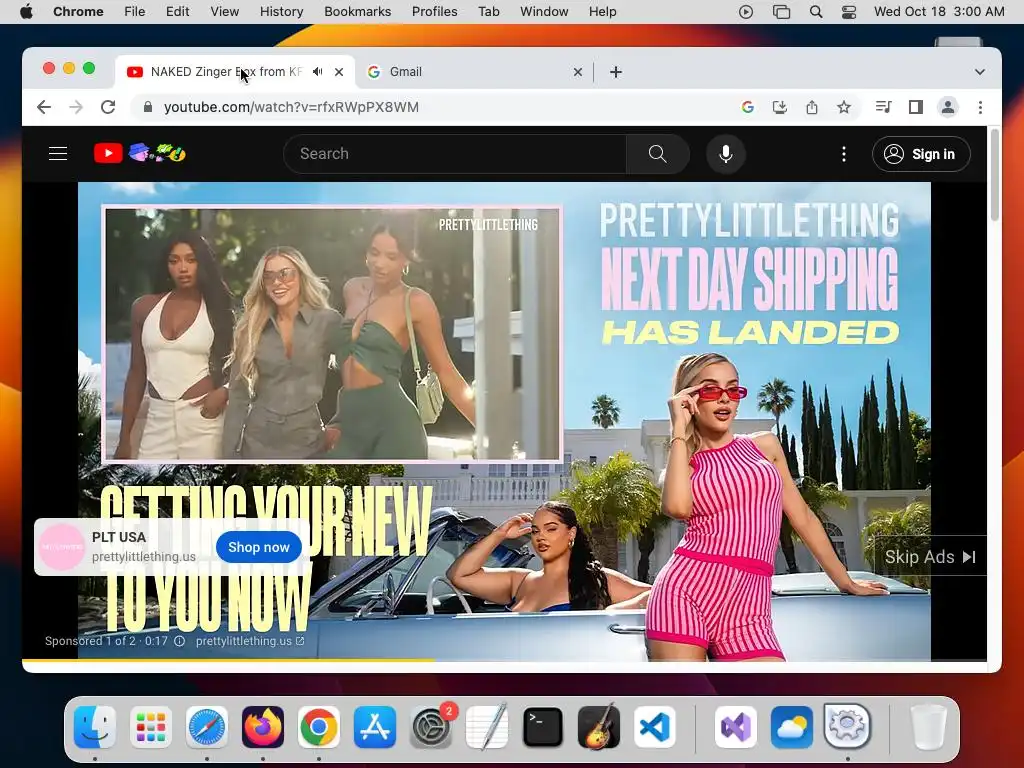
Task: Open the View menu
Action: coord(225,12)
